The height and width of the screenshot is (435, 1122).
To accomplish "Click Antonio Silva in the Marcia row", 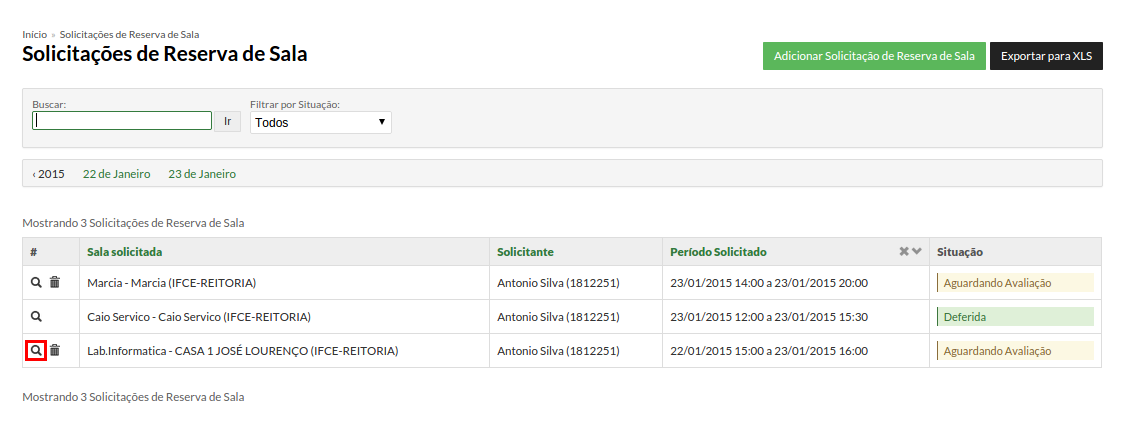I will [558, 283].
